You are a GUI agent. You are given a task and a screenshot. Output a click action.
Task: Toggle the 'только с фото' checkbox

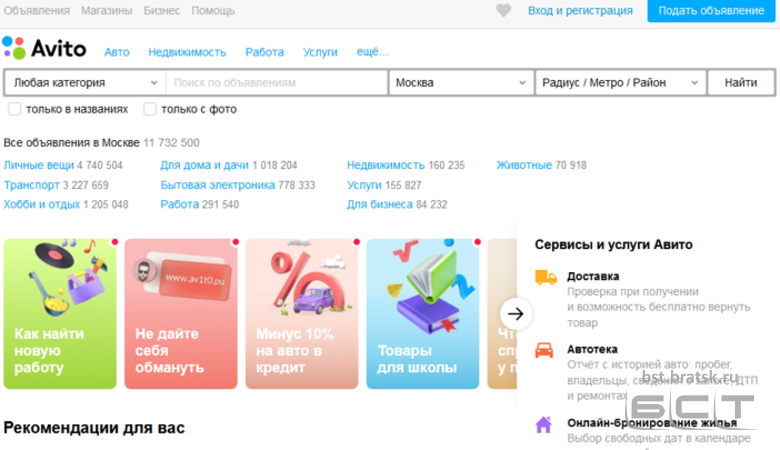[150, 109]
